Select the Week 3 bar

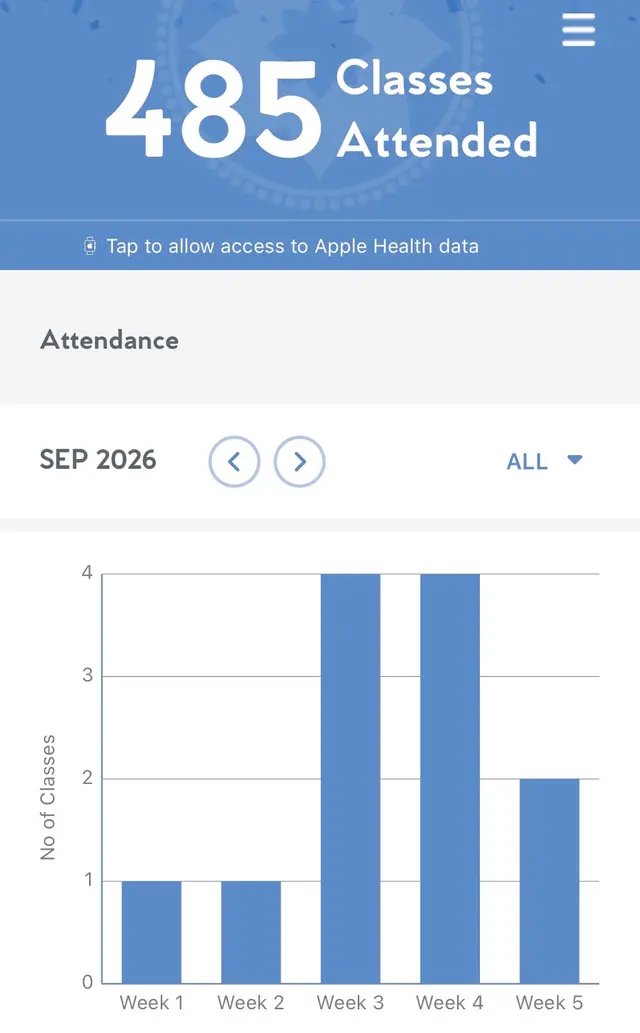pyautogui.click(x=351, y=779)
